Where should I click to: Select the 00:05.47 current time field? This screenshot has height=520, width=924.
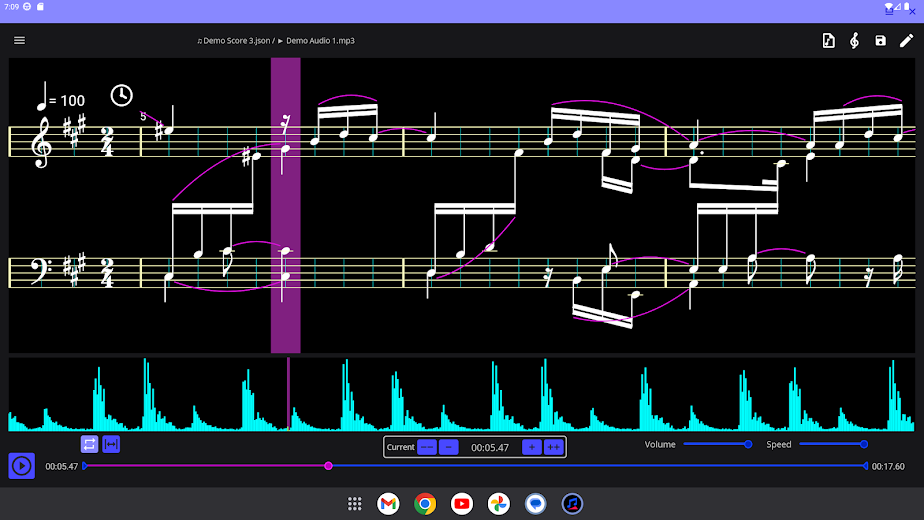[490, 447]
